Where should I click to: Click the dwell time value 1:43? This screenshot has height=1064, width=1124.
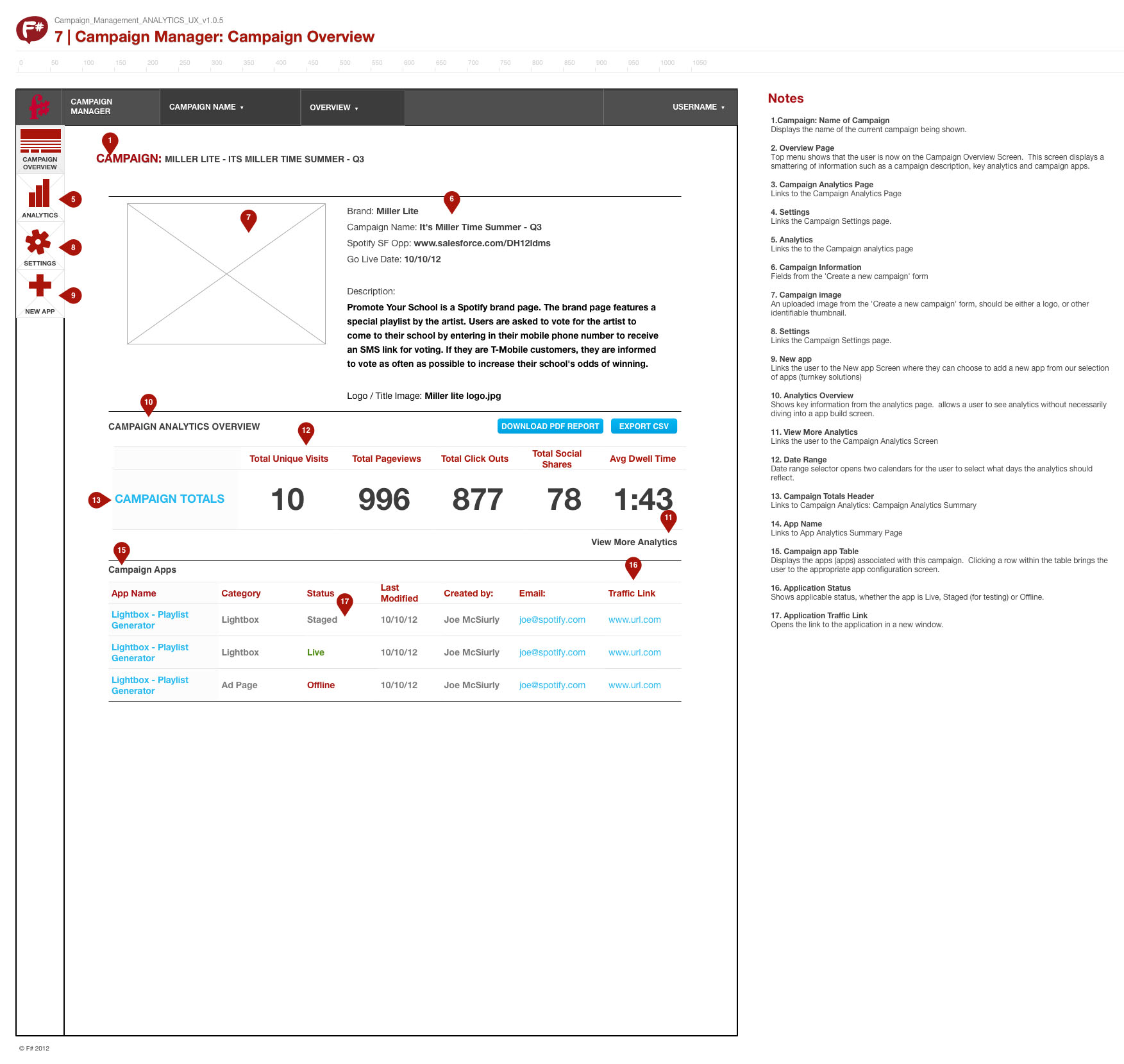click(643, 500)
